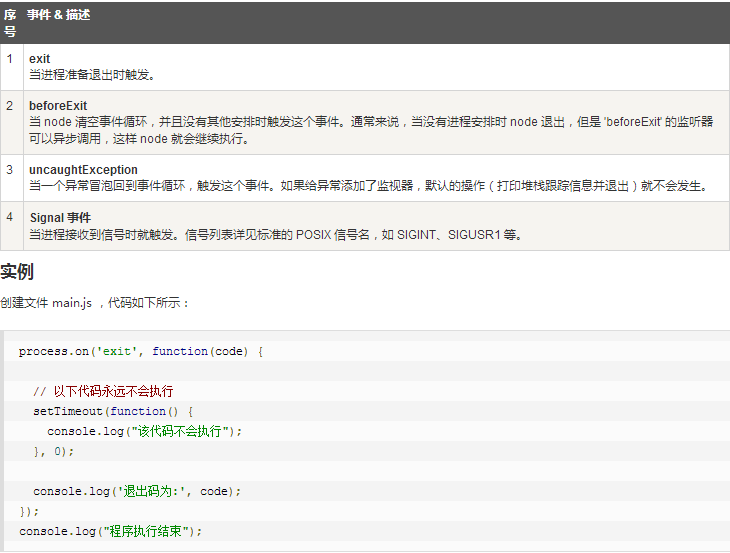Click the 'beforeExit' event name

(58, 106)
